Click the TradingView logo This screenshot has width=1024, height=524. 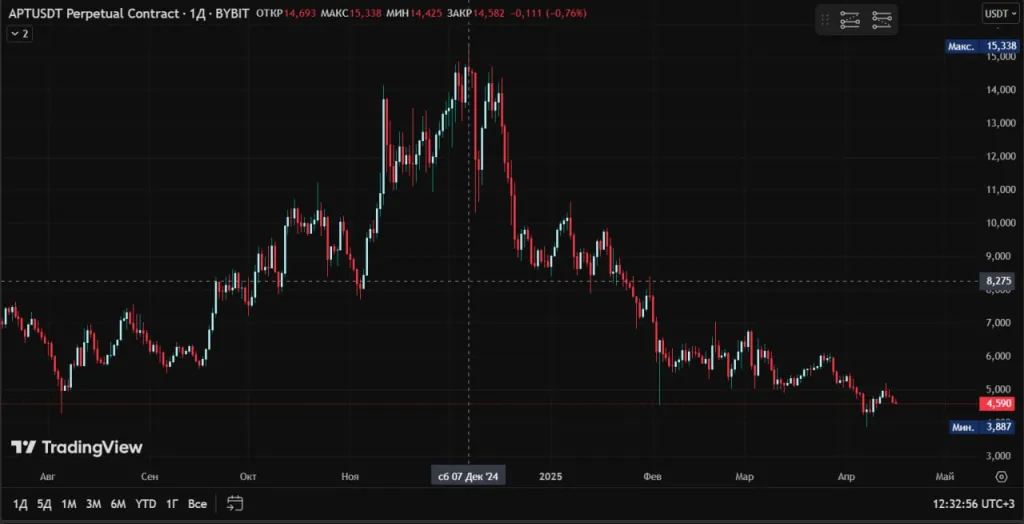click(77, 447)
